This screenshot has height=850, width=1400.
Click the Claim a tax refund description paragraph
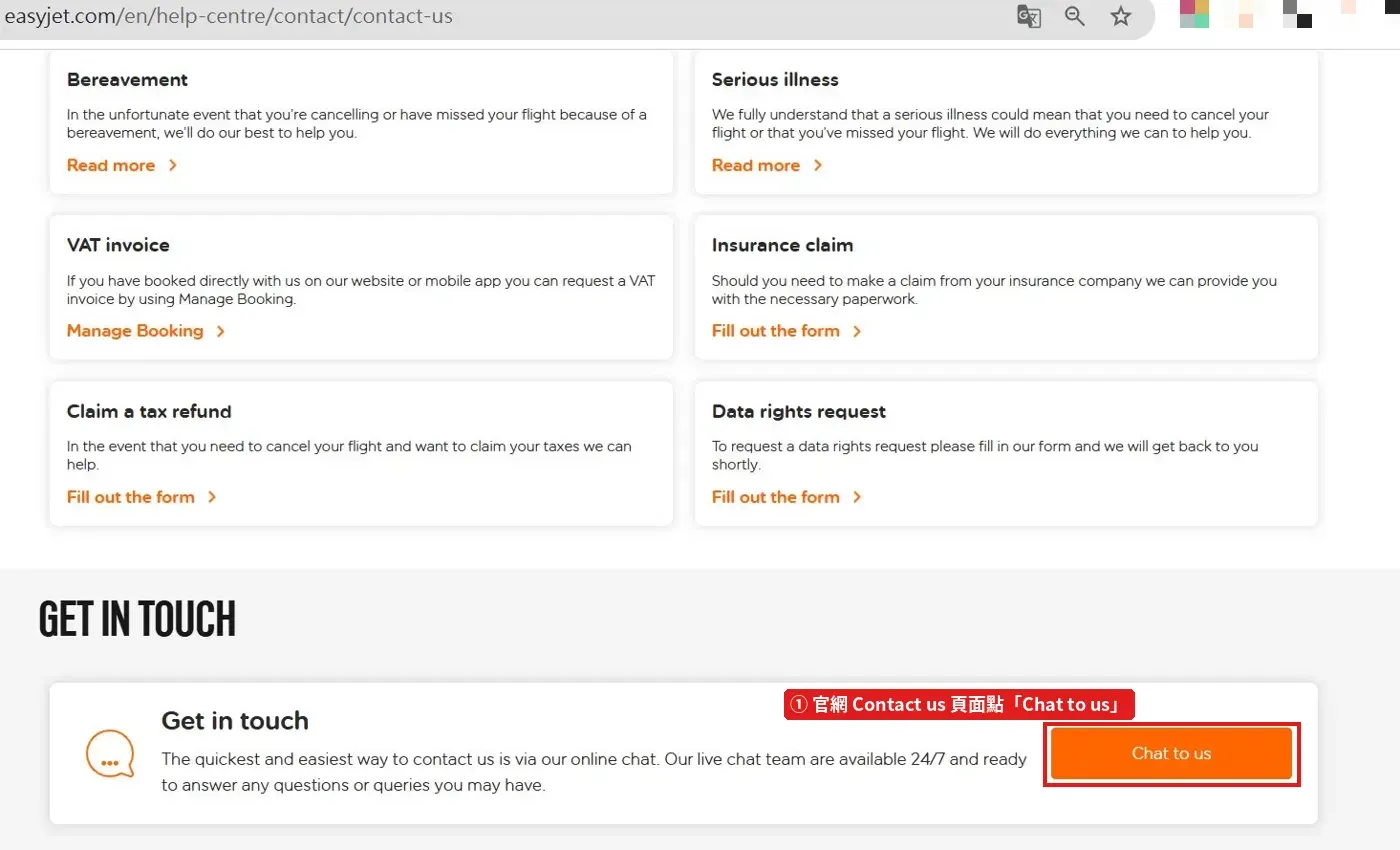tap(349, 456)
